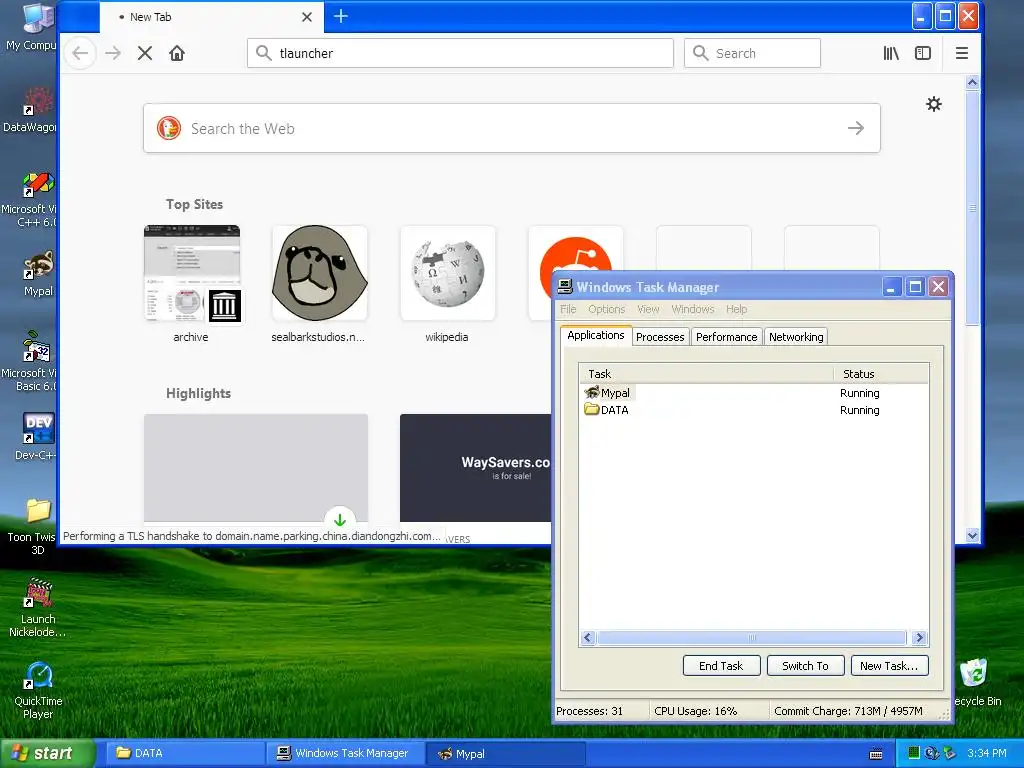Open the My Computer desktop icon
This screenshot has width=1024, height=768.
click(31, 27)
